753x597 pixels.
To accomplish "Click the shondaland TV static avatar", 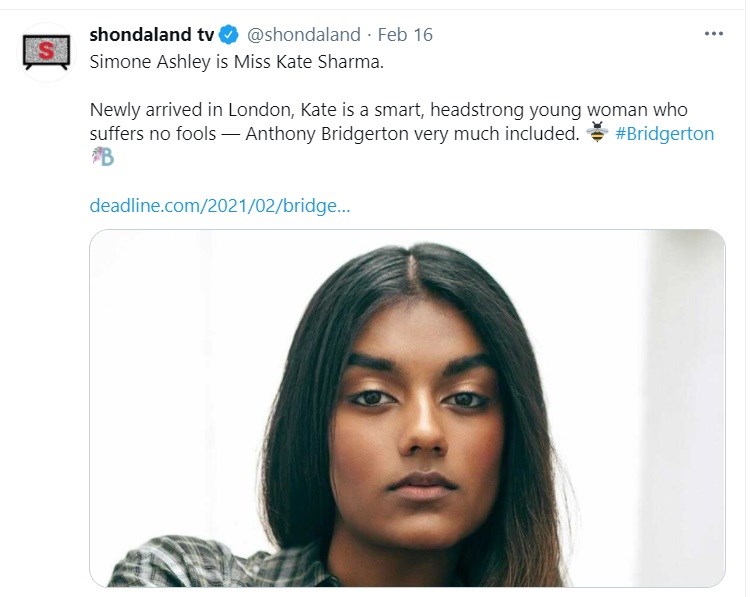I will pos(46,52).
